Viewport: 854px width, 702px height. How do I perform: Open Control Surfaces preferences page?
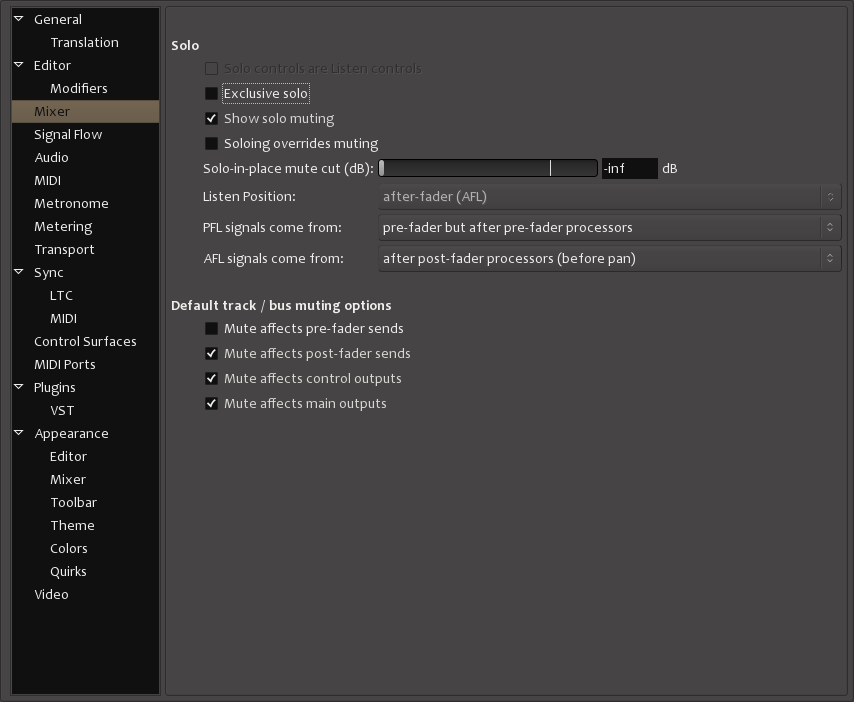85,341
